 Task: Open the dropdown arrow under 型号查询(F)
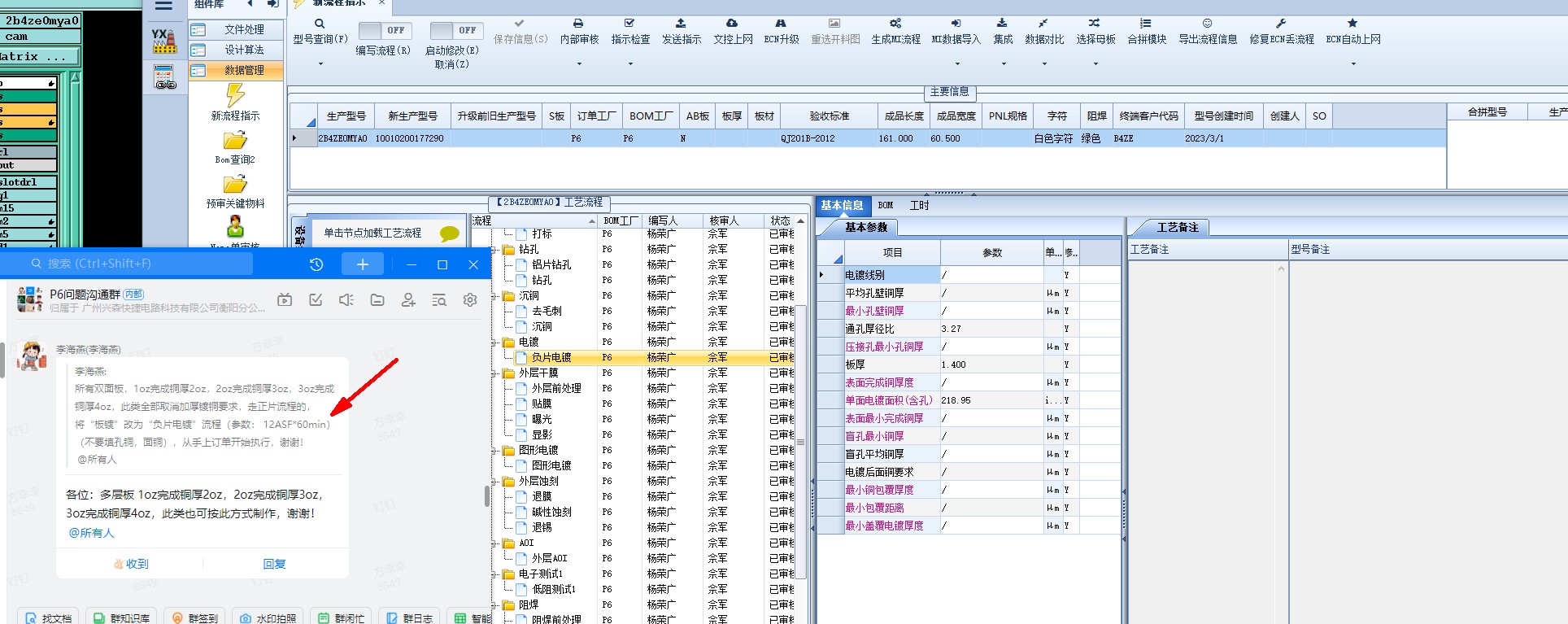(x=320, y=63)
